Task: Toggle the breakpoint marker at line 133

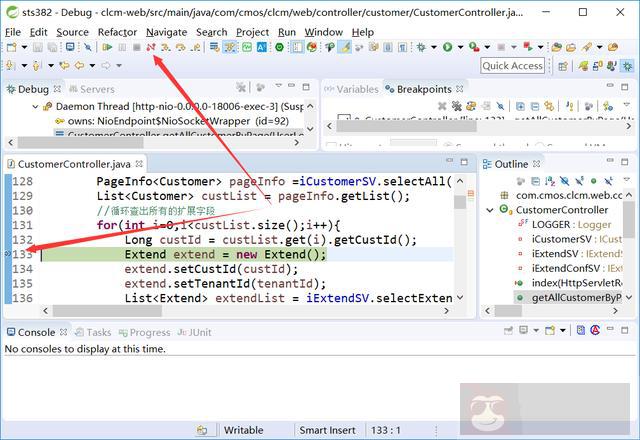Action: click(9, 255)
